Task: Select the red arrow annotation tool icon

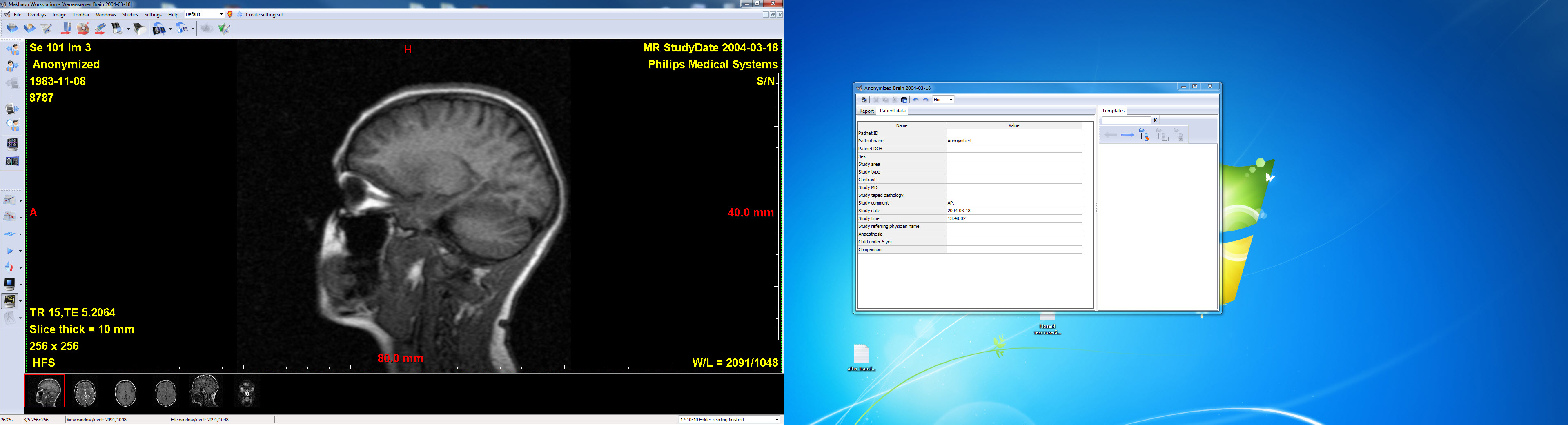Action: tap(10, 216)
